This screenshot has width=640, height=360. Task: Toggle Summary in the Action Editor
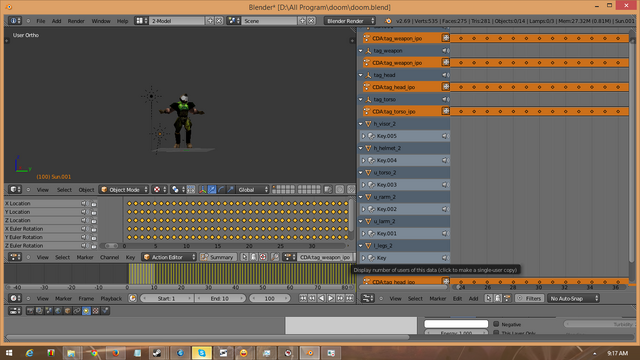218,257
